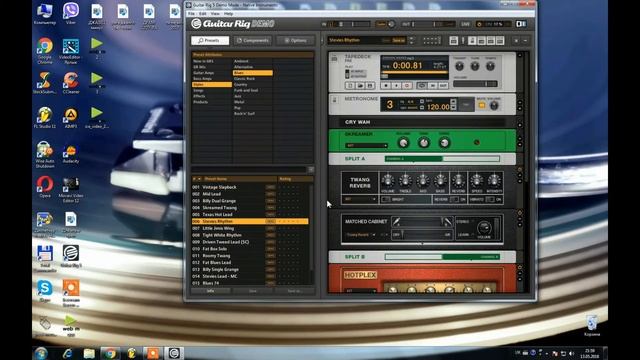
Task: Switch to the Components tab
Action: (253, 40)
